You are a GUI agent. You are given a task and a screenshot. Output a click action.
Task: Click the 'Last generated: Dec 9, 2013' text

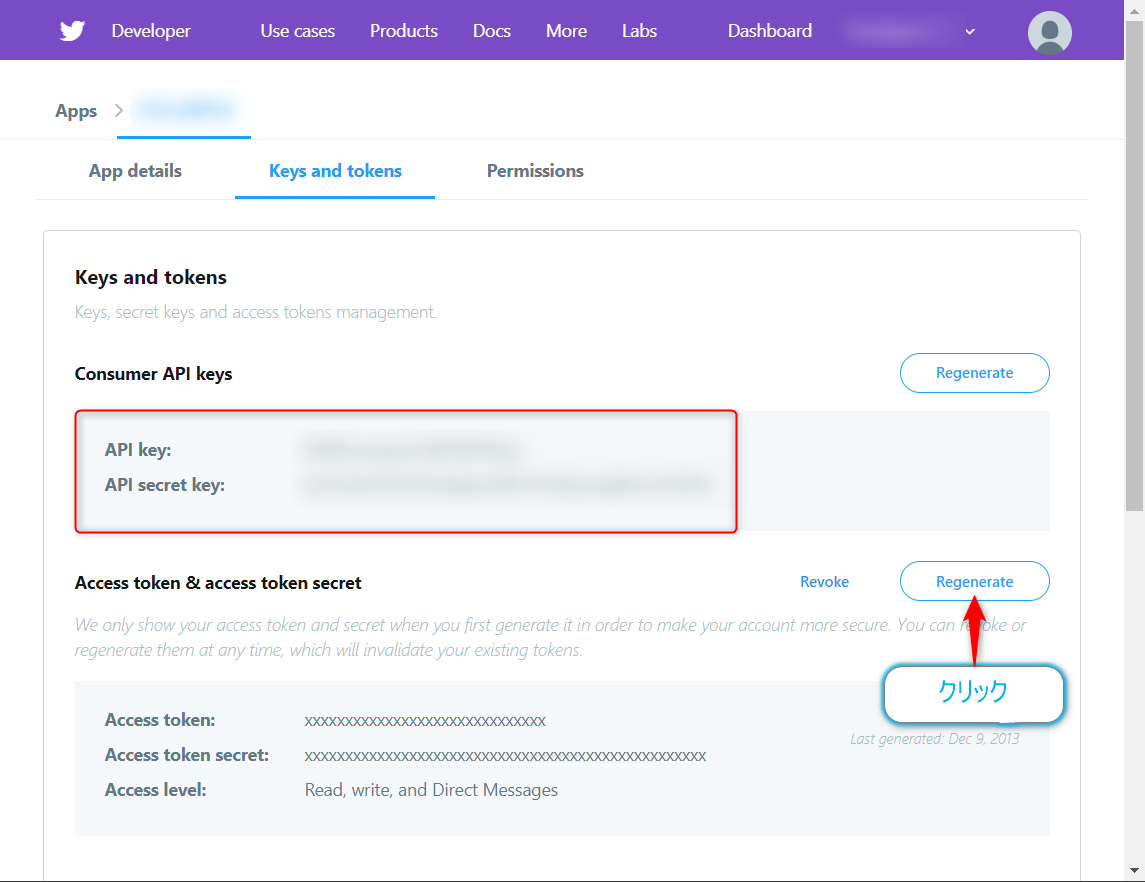click(935, 739)
